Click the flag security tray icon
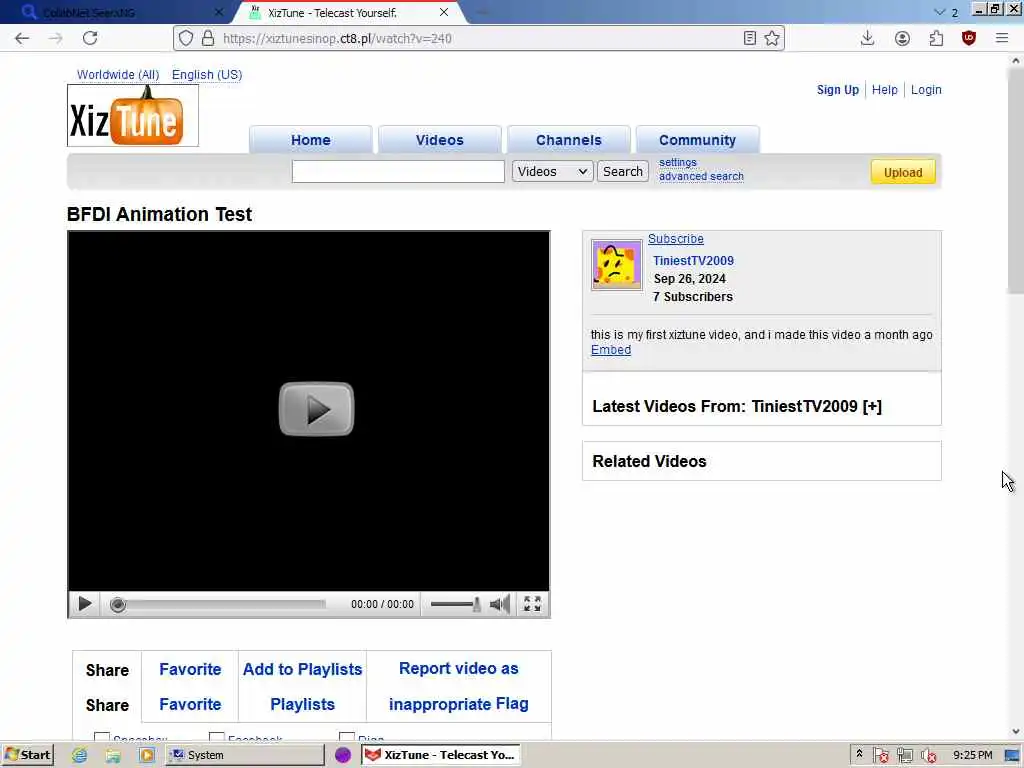This screenshot has width=1024, height=768. [x=880, y=756]
